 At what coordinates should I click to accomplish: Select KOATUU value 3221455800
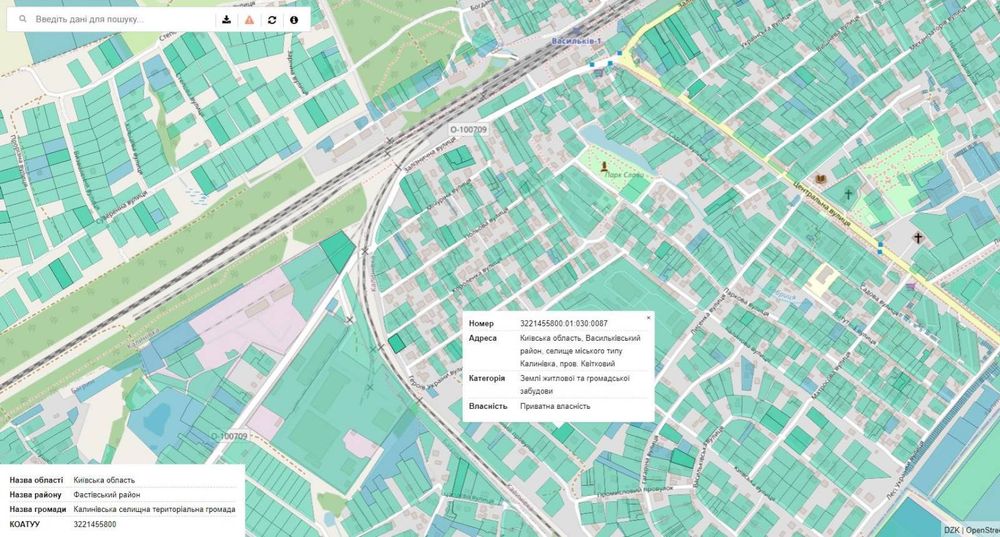click(x=95, y=524)
